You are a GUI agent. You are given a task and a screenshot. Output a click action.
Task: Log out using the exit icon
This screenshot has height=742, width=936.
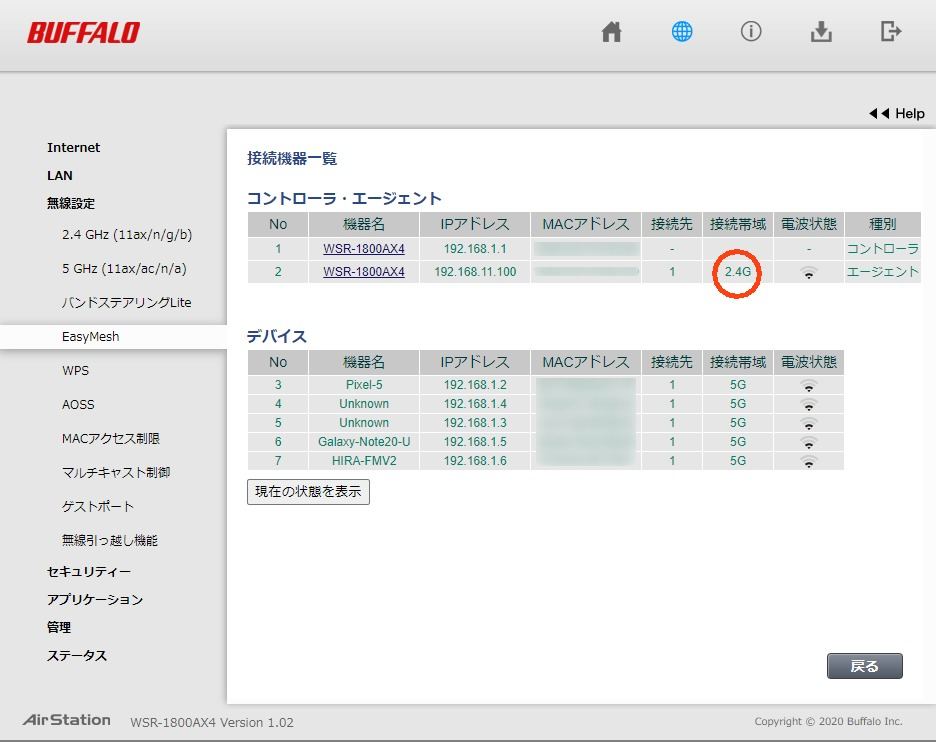coord(891,31)
